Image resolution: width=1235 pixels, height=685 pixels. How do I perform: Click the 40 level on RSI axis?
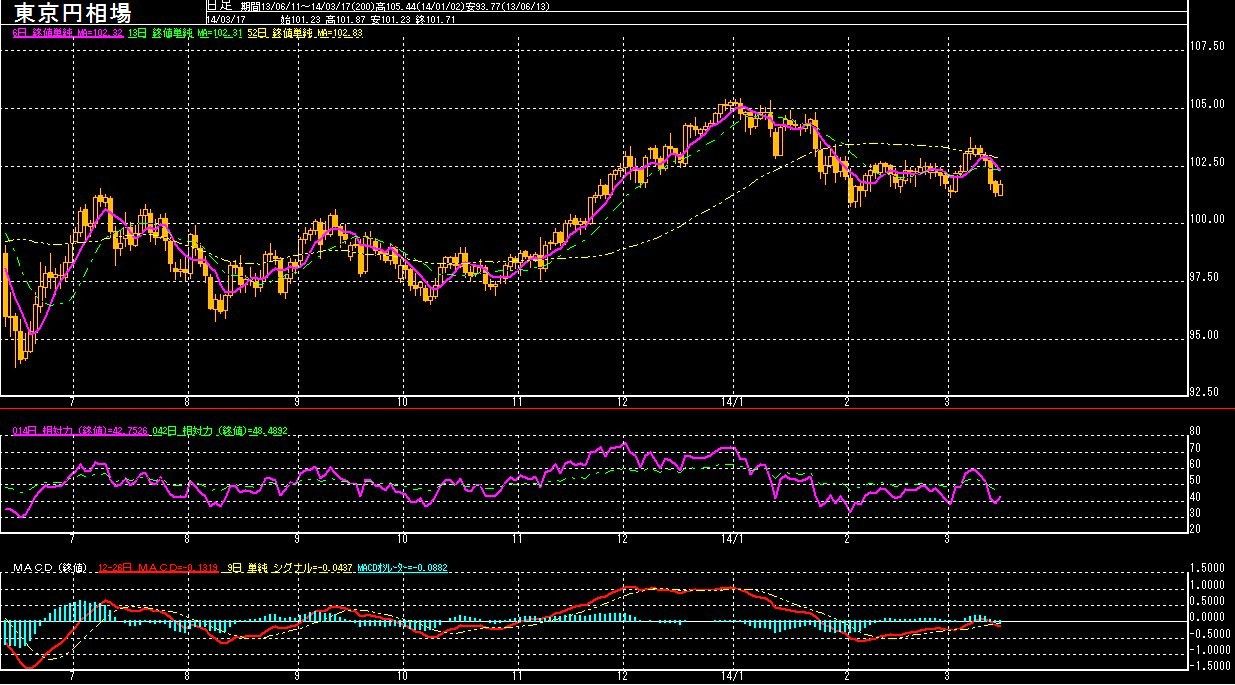[1194, 498]
